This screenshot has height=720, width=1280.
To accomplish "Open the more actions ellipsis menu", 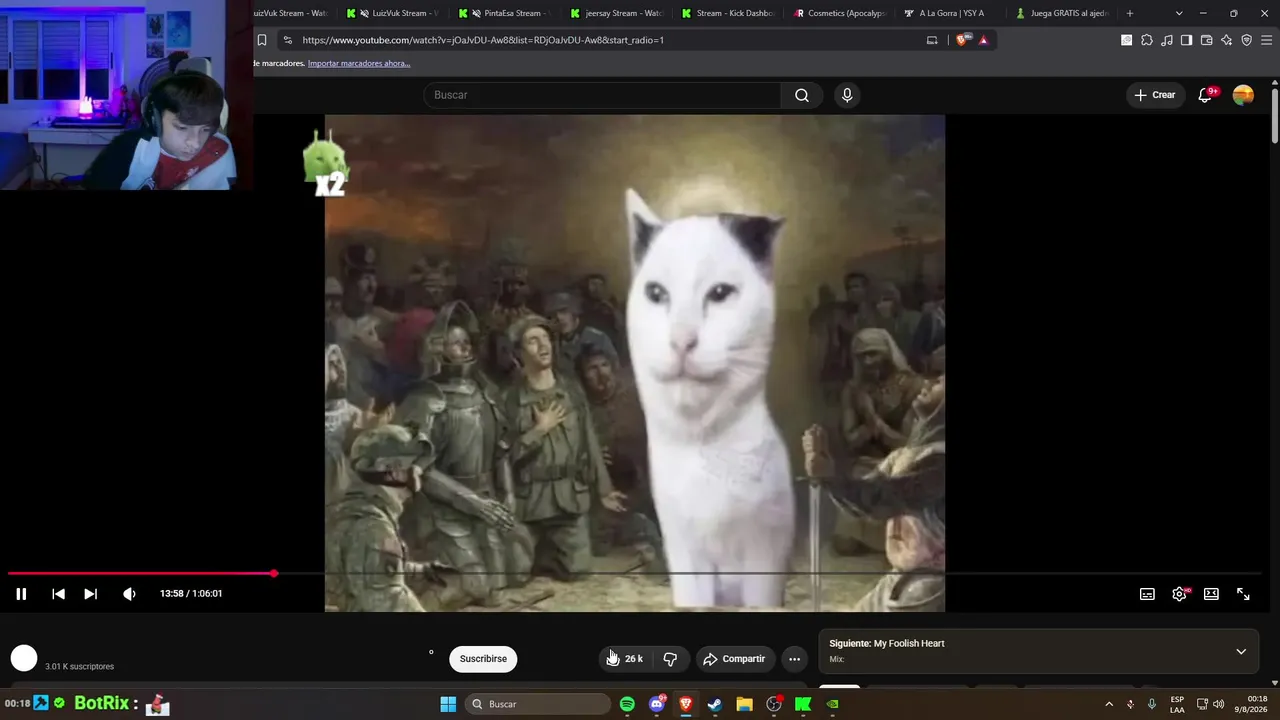I will 794,659.
